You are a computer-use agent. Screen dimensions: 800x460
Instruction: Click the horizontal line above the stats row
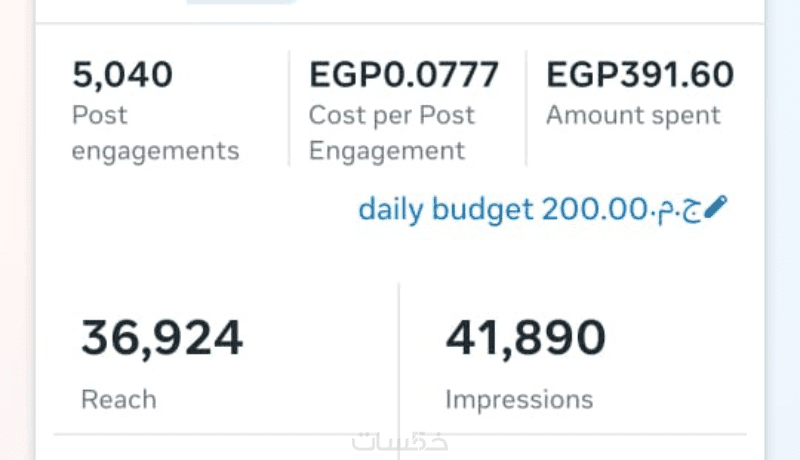tap(400, 23)
